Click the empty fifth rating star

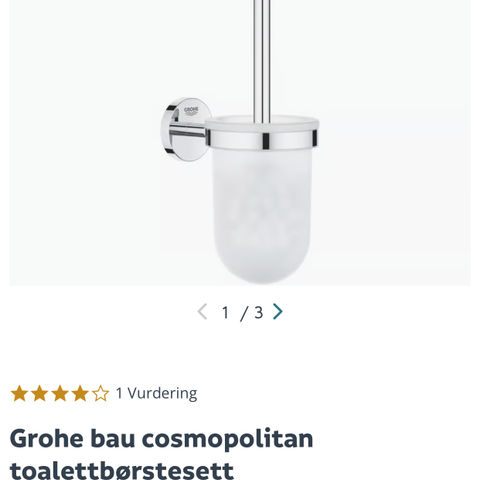pyautogui.click(x=100, y=393)
